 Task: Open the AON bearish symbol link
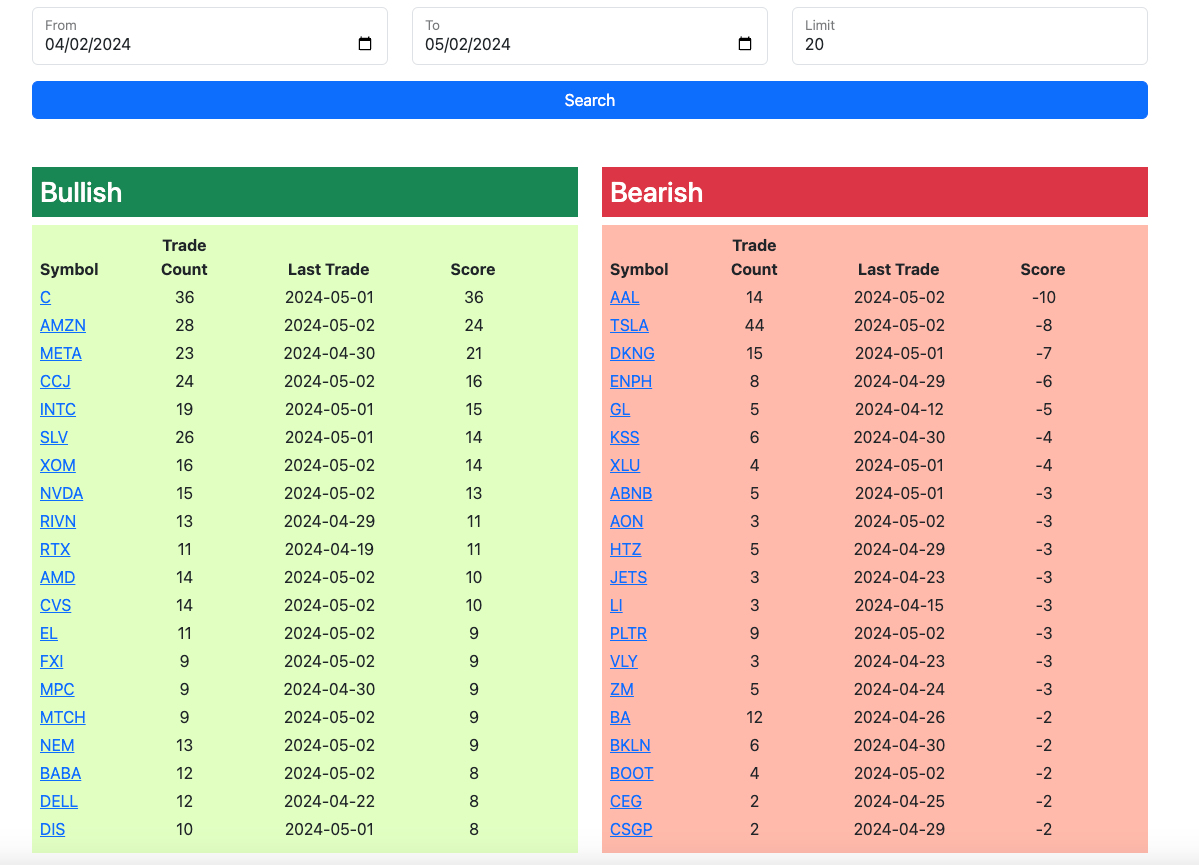point(626,522)
